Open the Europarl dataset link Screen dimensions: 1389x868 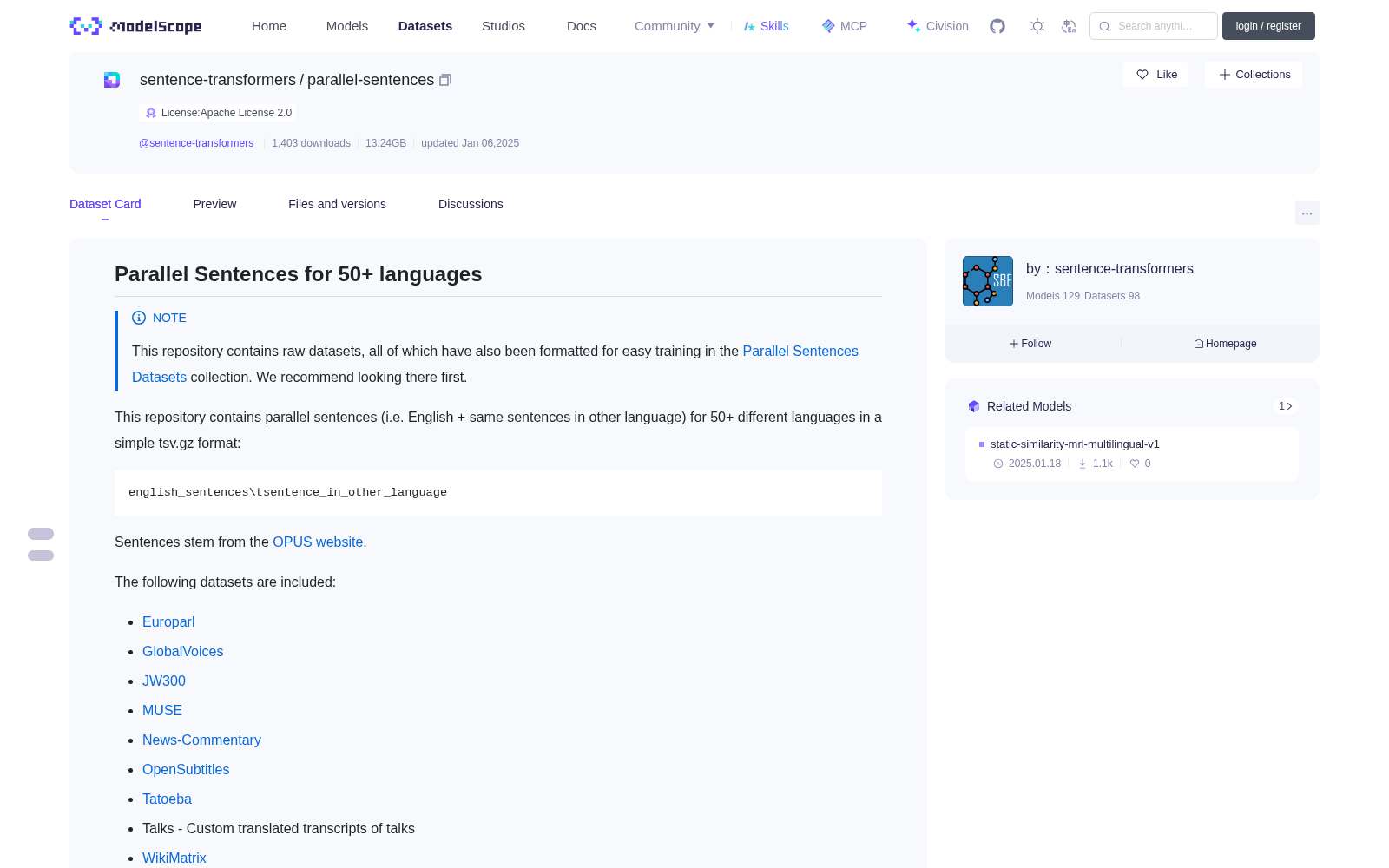click(x=168, y=621)
